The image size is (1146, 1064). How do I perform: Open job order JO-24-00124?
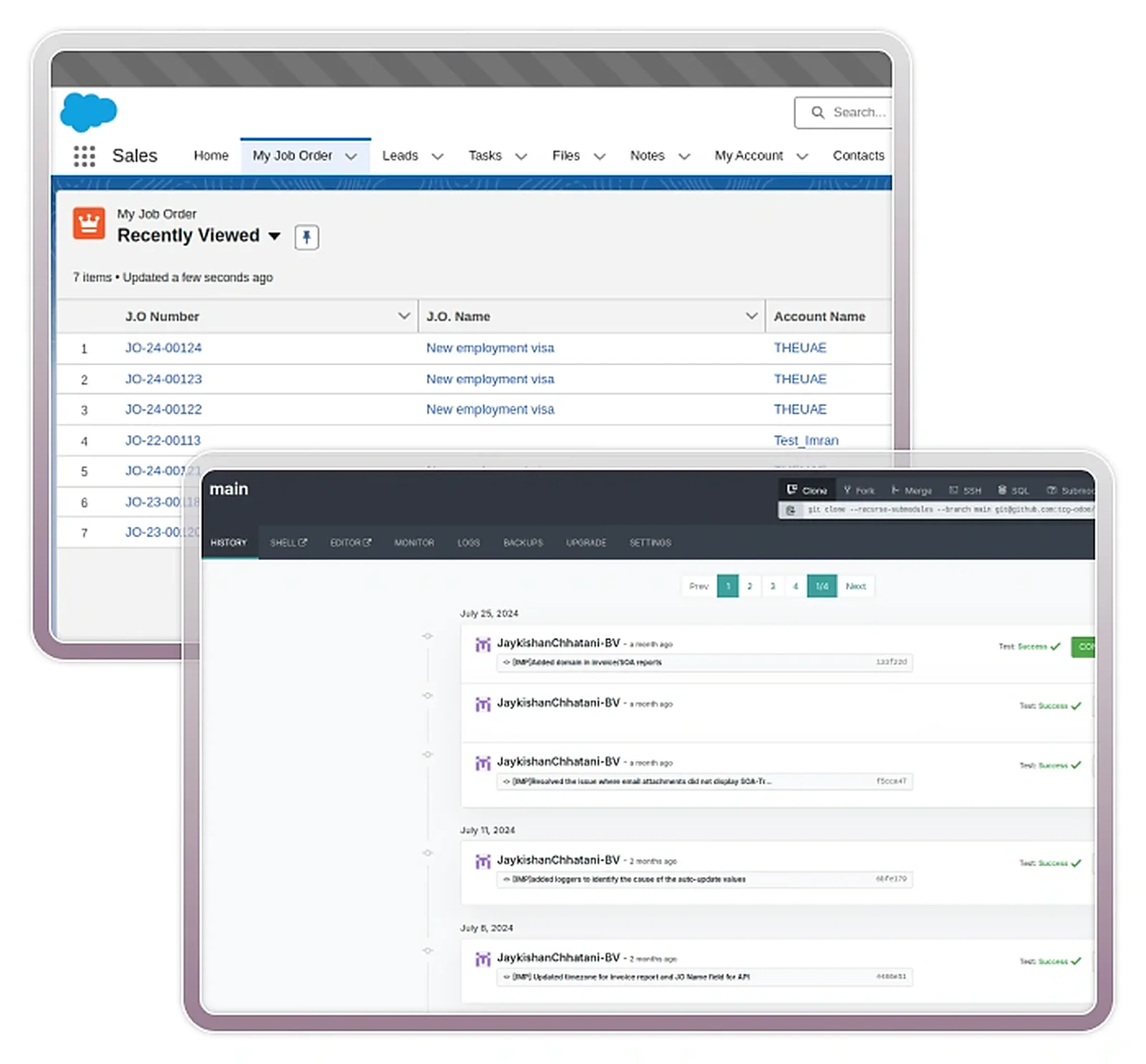point(163,348)
